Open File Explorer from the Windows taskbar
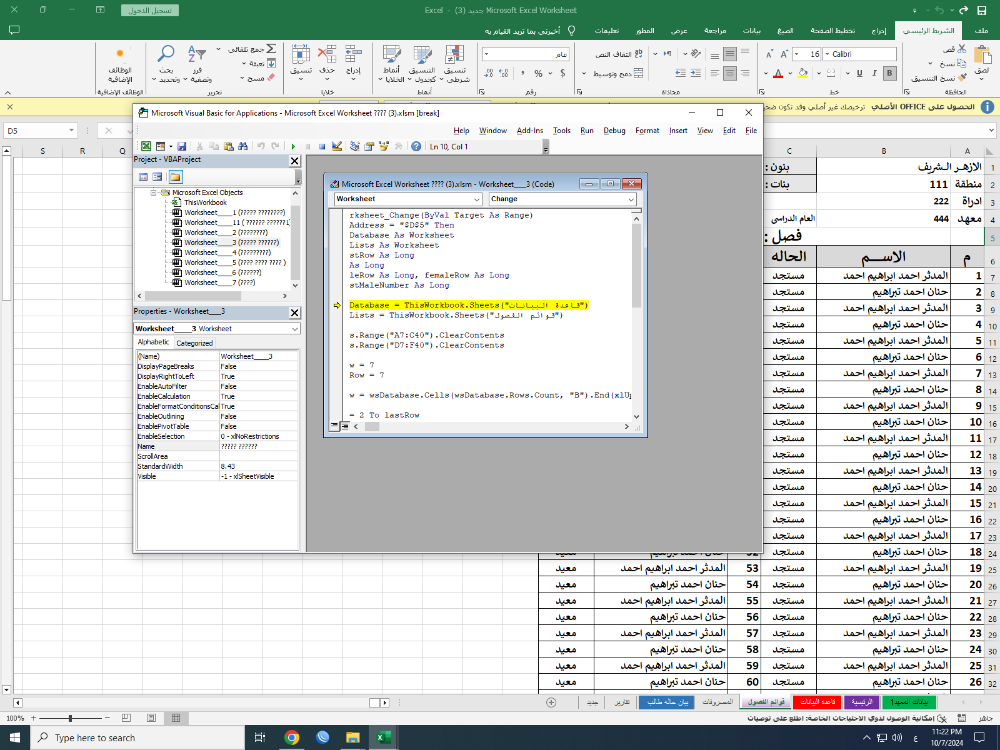The width and height of the screenshot is (1000, 750). (x=353, y=737)
